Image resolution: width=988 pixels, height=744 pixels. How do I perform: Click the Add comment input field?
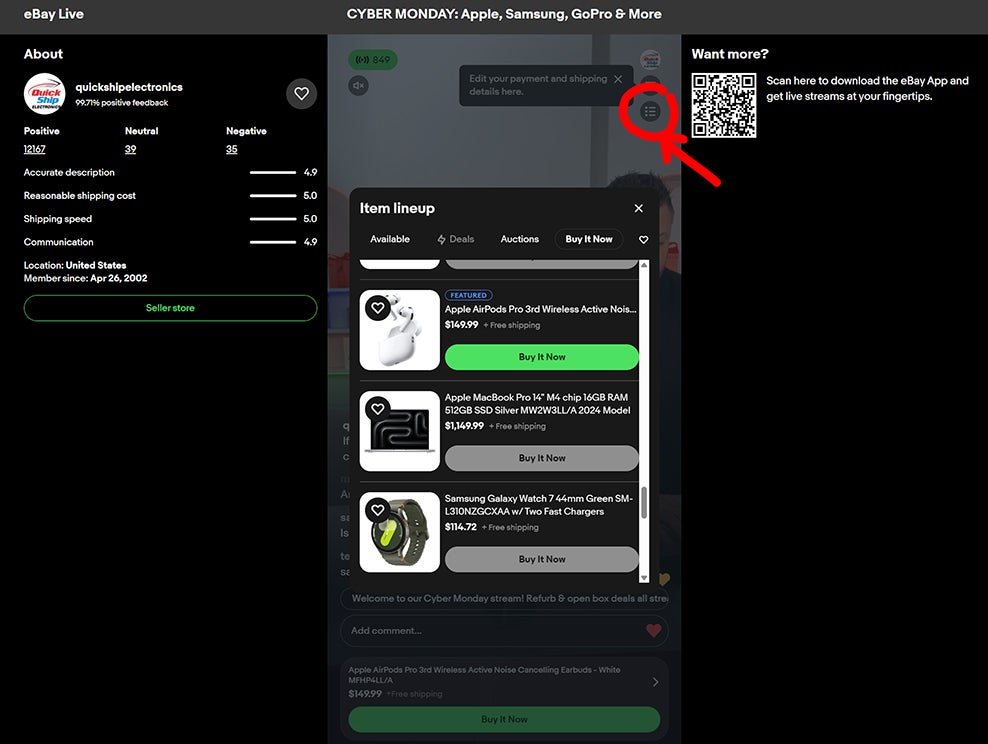(x=490, y=631)
